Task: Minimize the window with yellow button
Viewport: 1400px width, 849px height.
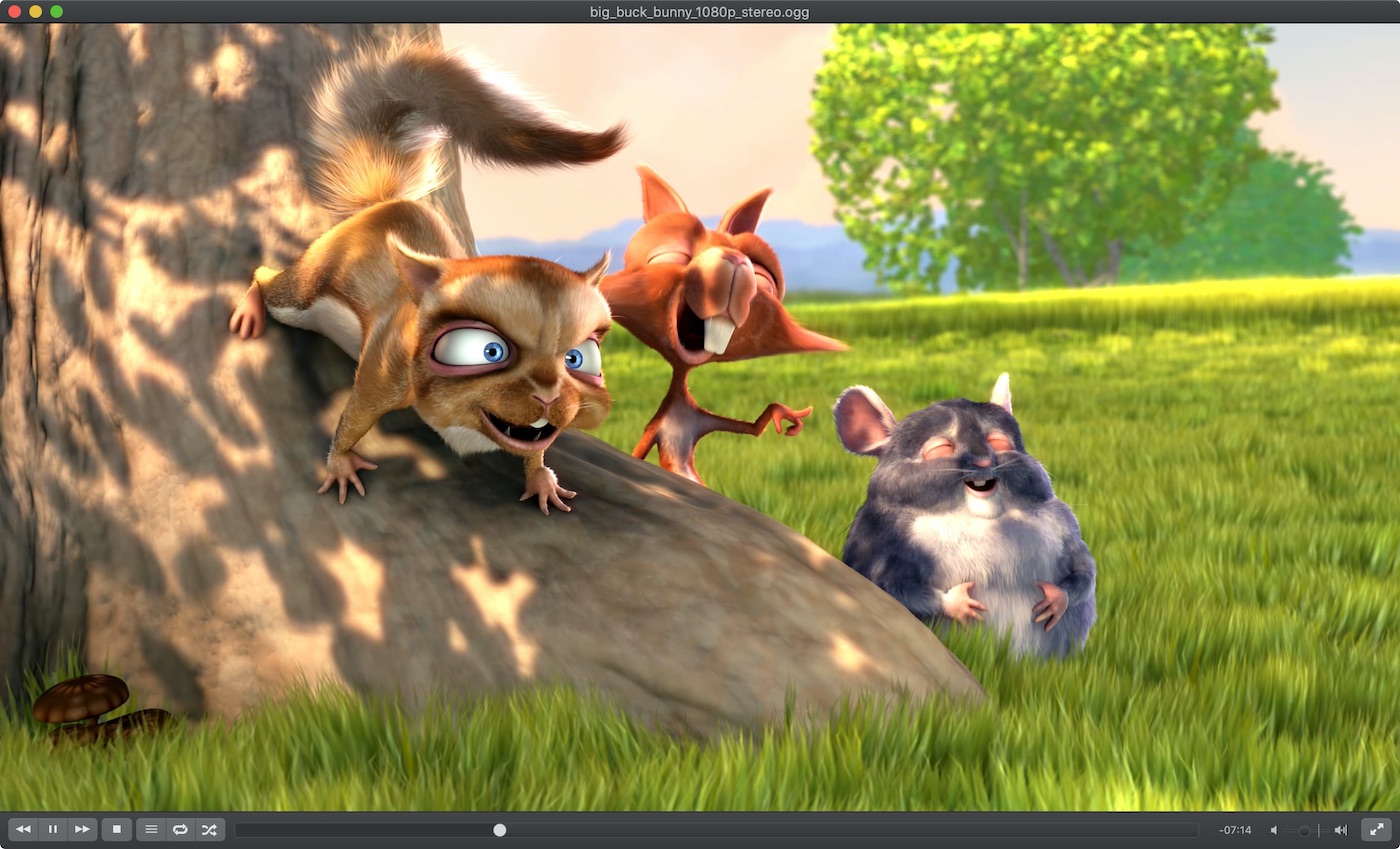Action: [35, 12]
